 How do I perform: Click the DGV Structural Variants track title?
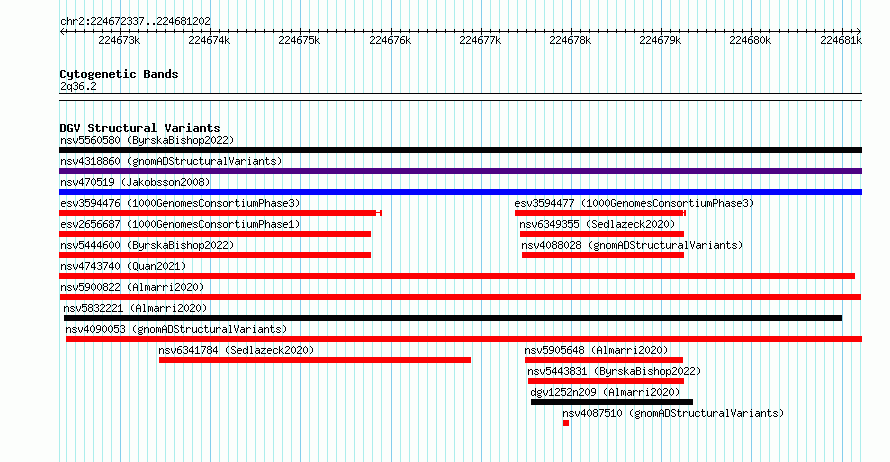[x=140, y=128]
